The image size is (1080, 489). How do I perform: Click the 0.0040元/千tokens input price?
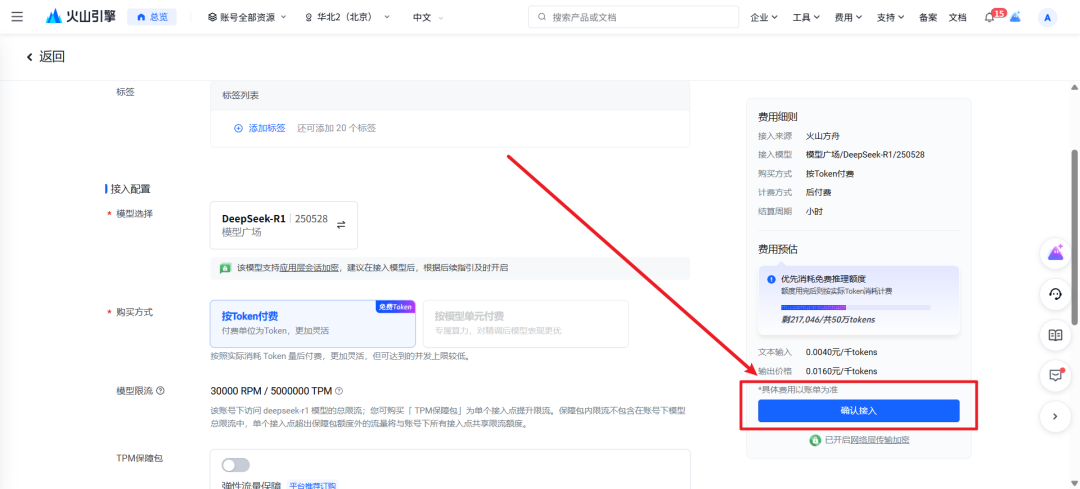[842, 352]
